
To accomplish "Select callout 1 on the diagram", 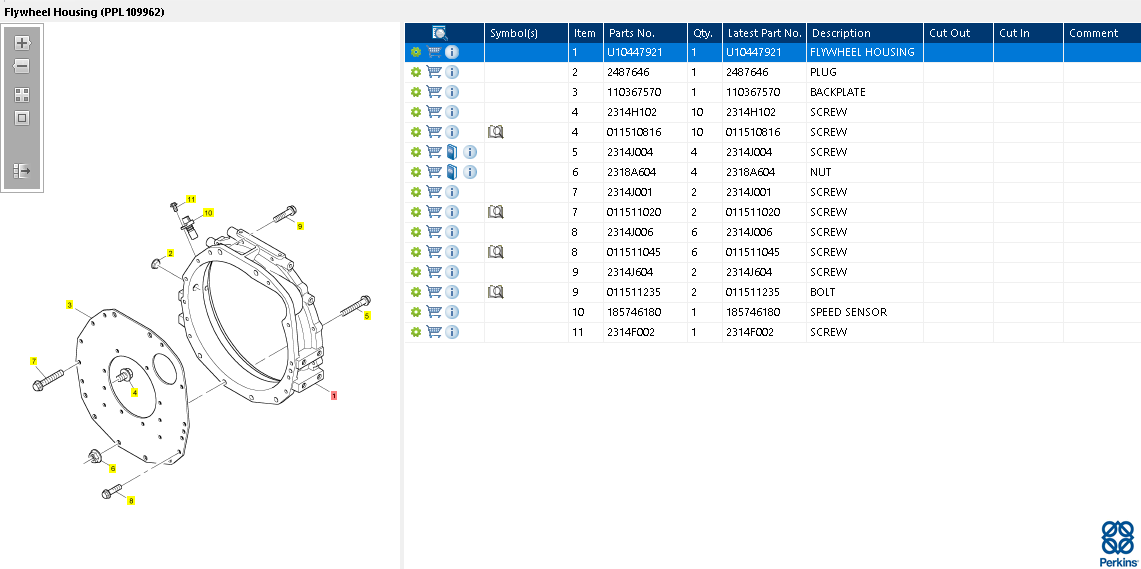I will (334, 396).
